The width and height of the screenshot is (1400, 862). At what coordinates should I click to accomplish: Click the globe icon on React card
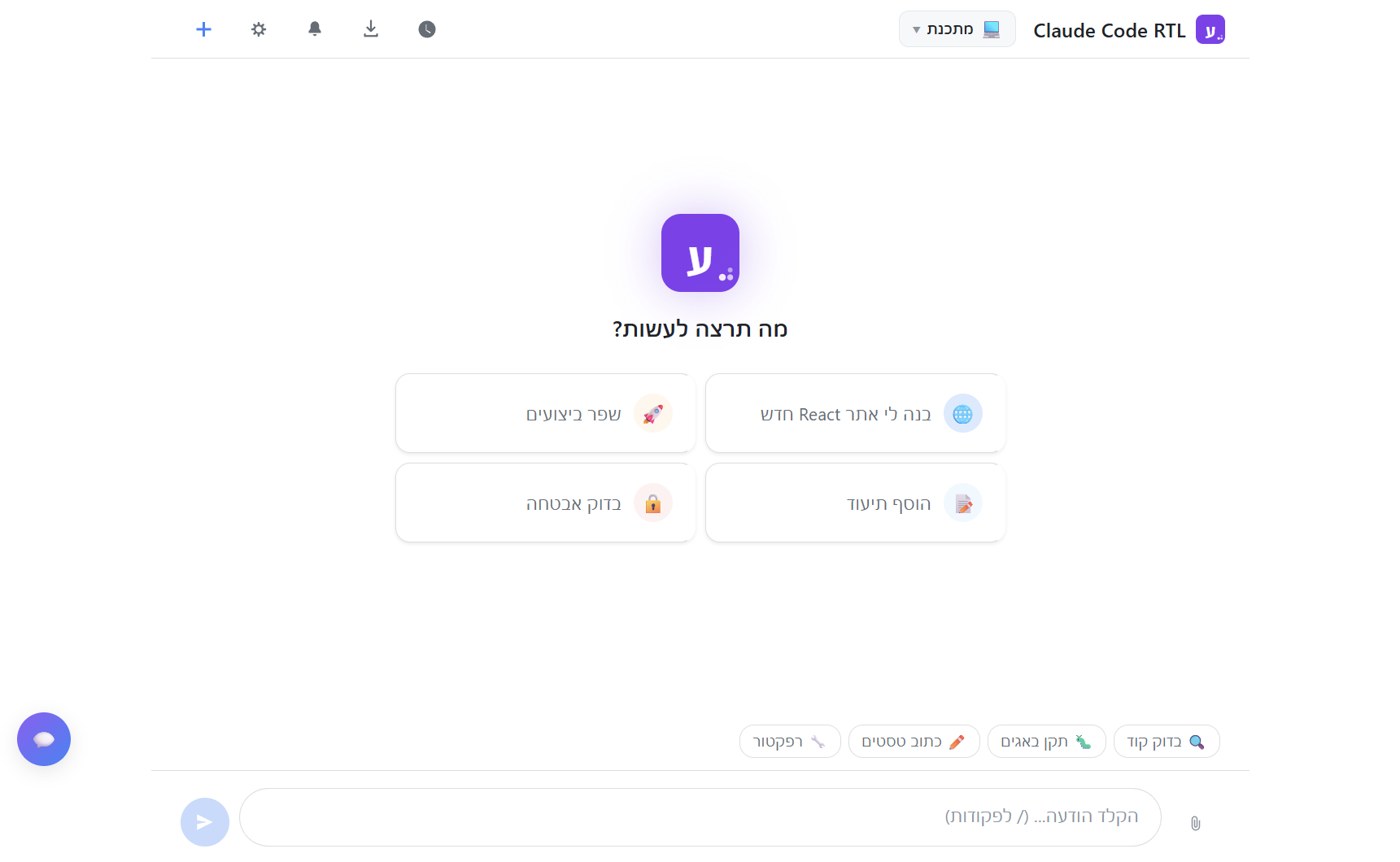pos(963,414)
